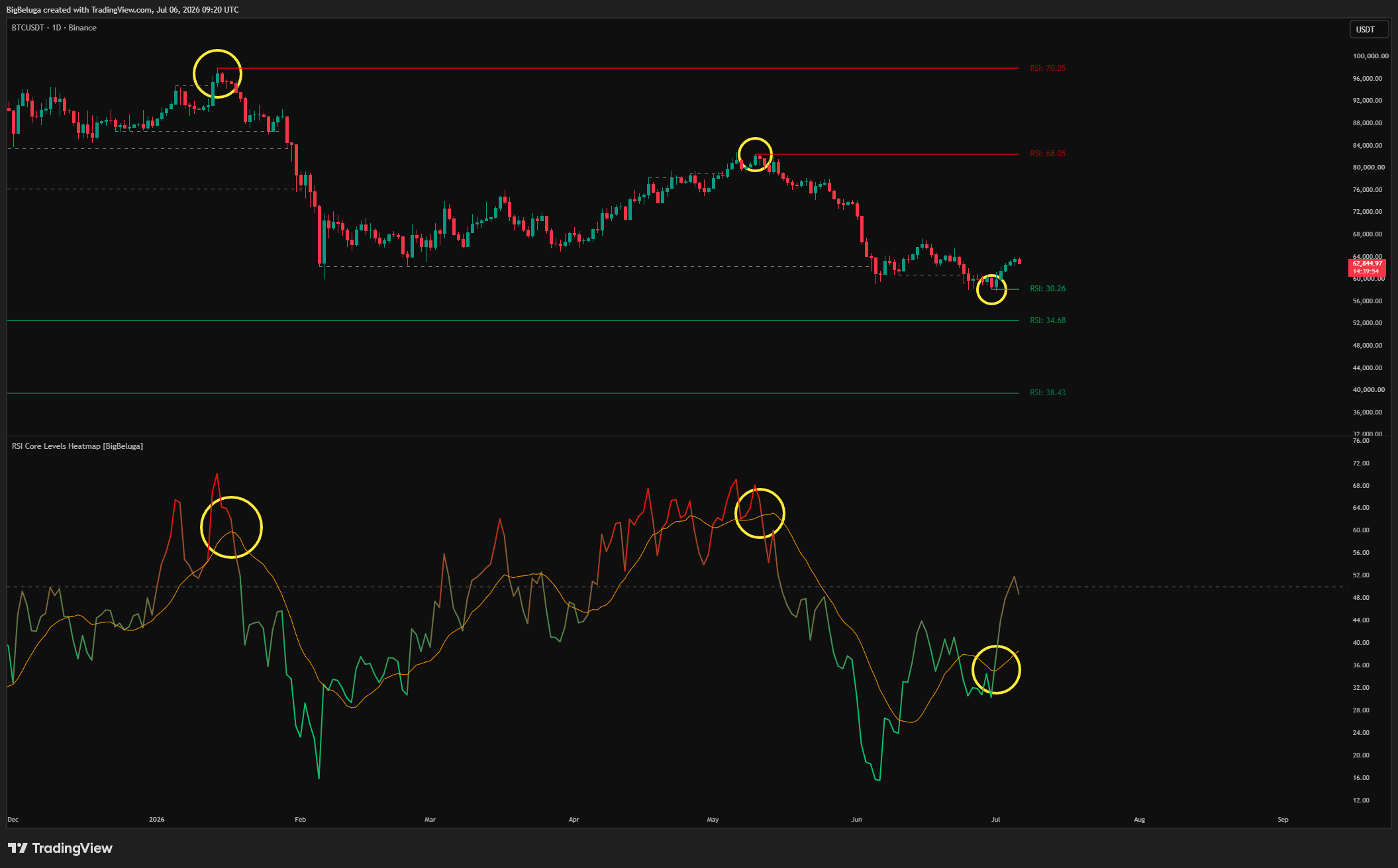Click the 32.00 value on RSI scale
The width and height of the screenshot is (1398, 868).
tap(1361, 688)
